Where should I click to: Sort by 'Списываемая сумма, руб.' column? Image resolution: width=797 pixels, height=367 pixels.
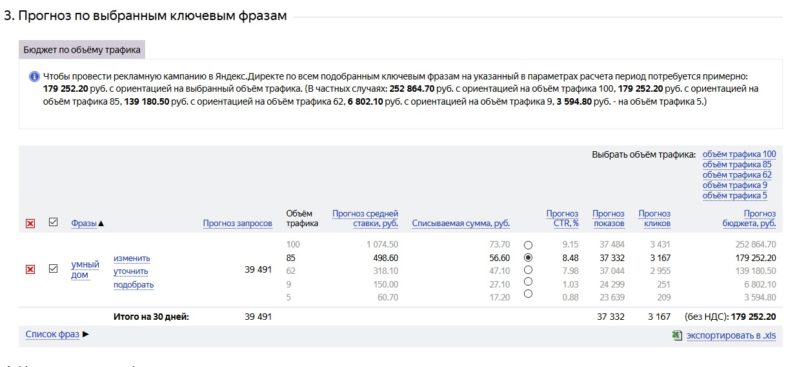pyautogui.click(x=461, y=223)
